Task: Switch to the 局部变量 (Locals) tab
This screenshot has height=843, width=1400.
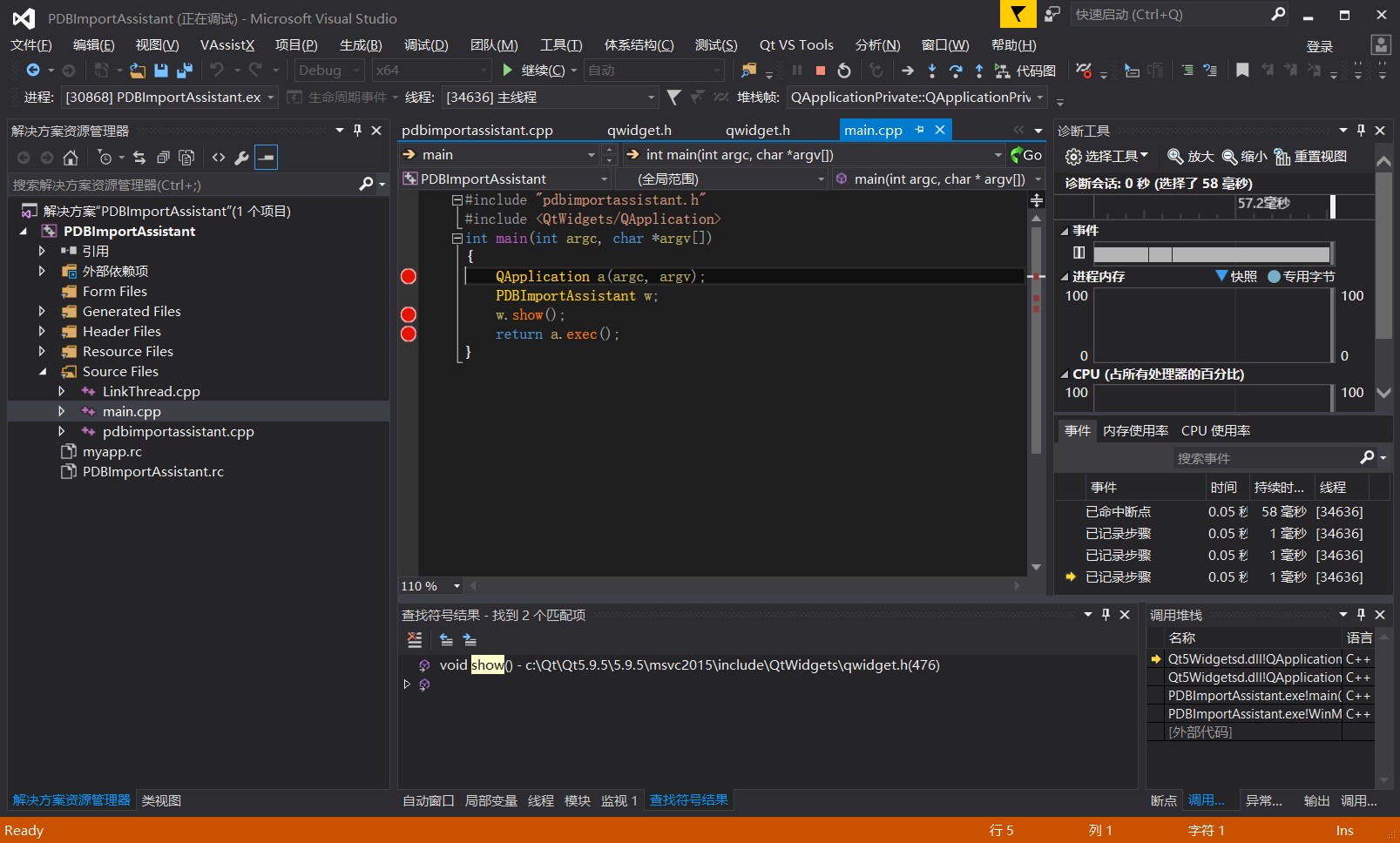Action: [x=490, y=800]
